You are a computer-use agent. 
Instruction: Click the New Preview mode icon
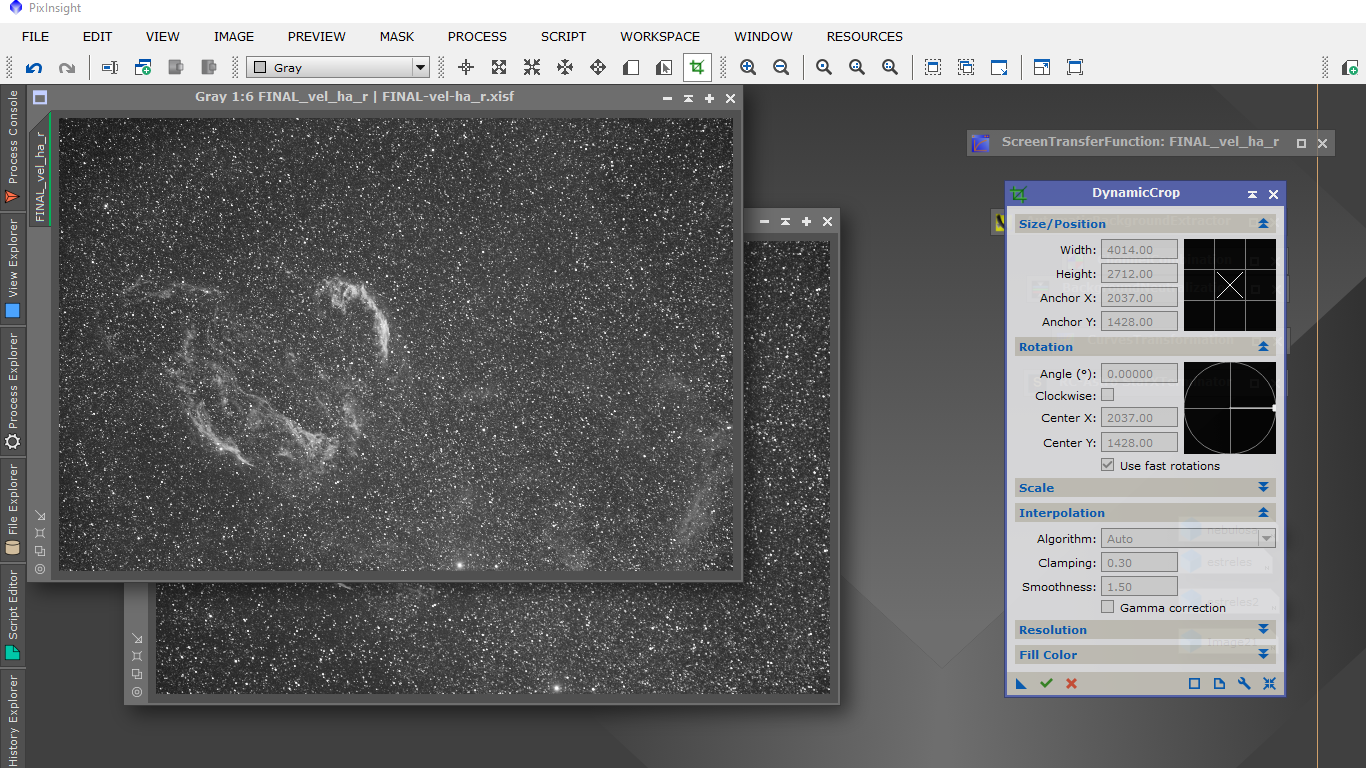point(631,68)
